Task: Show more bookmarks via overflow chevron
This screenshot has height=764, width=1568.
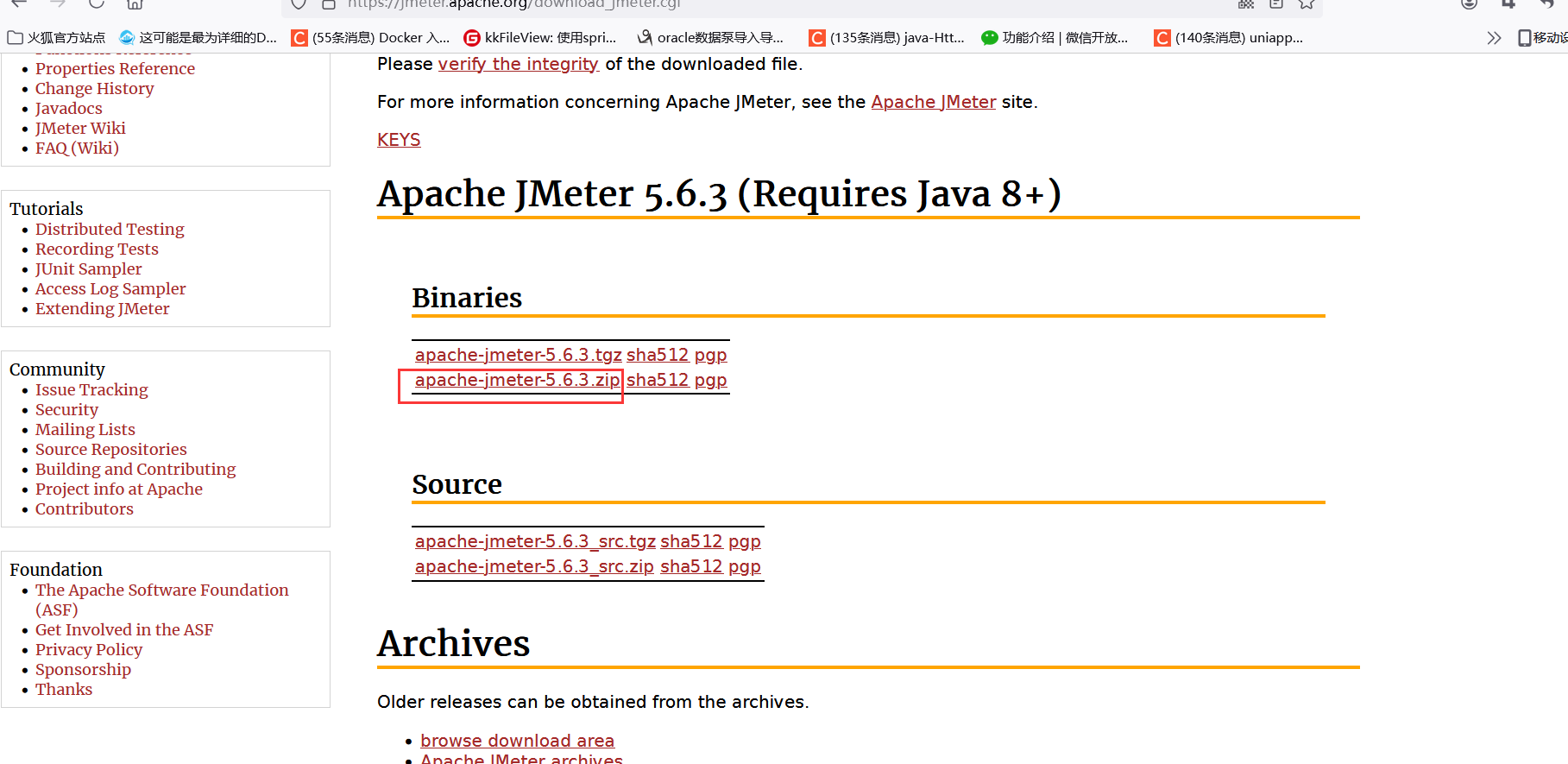Action: [x=1494, y=38]
